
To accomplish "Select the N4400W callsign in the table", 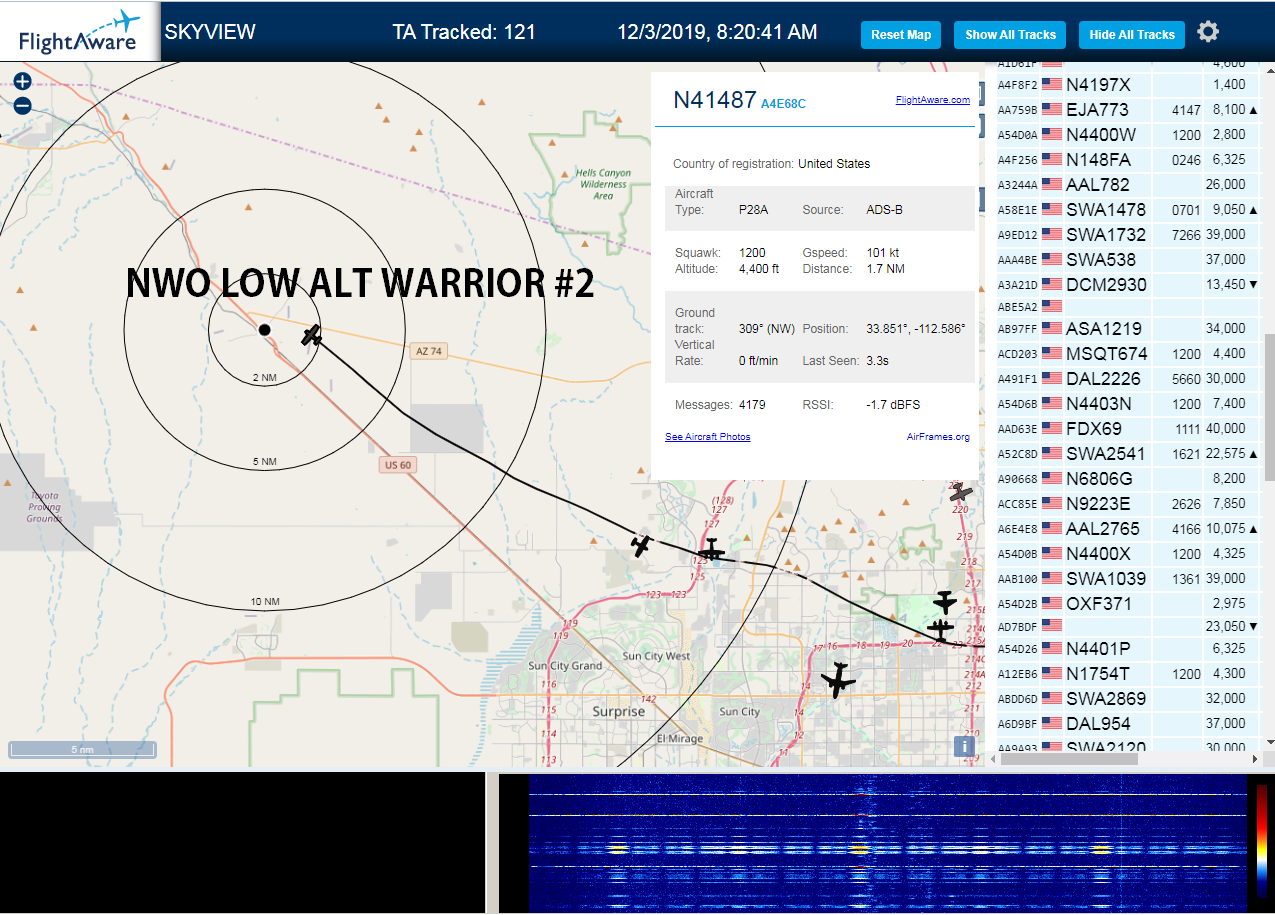I will click(x=1100, y=135).
